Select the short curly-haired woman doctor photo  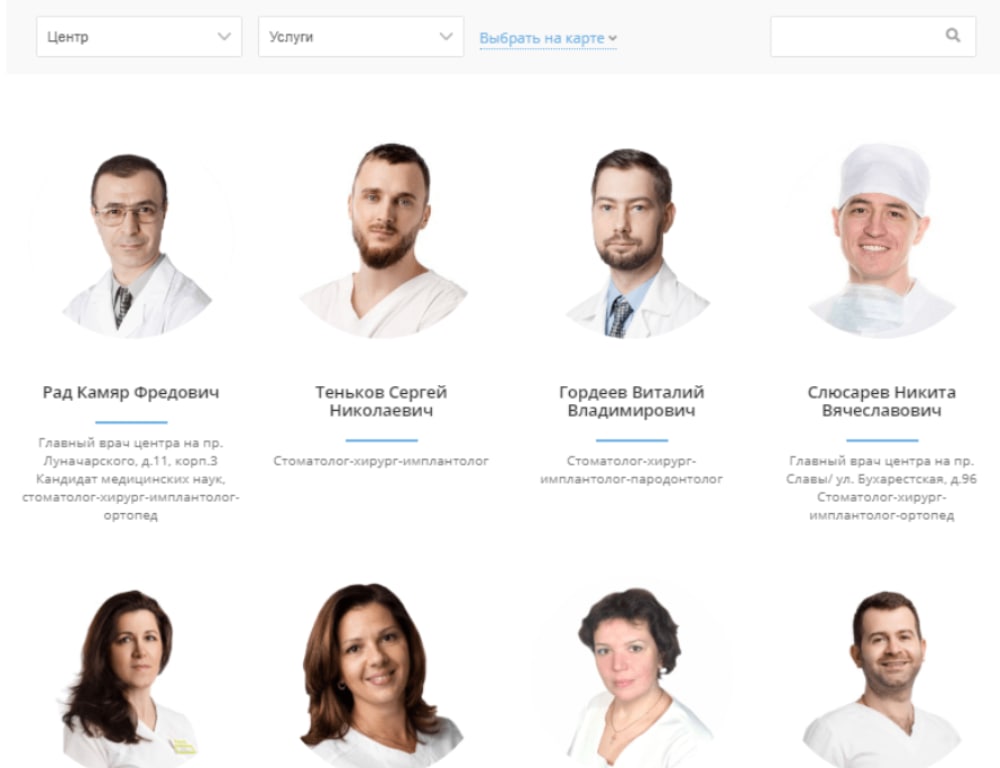(x=632, y=676)
